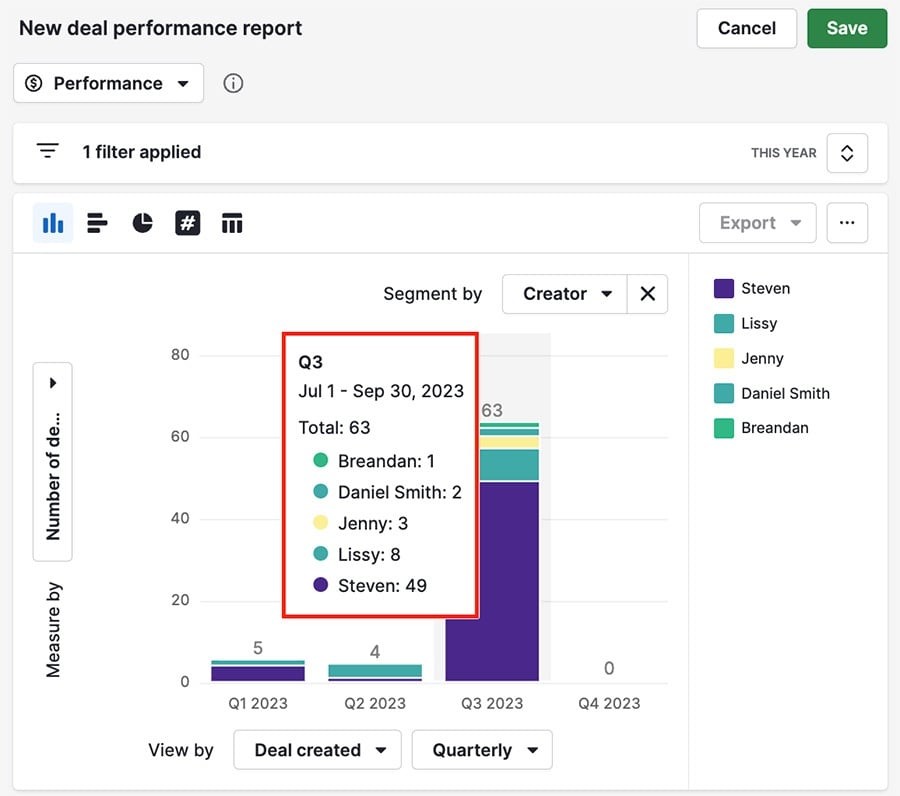The height and width of the screenshot is (796, 900).
Task: Remove the Creator segment with the X
Action: click(x=647, y=293)
